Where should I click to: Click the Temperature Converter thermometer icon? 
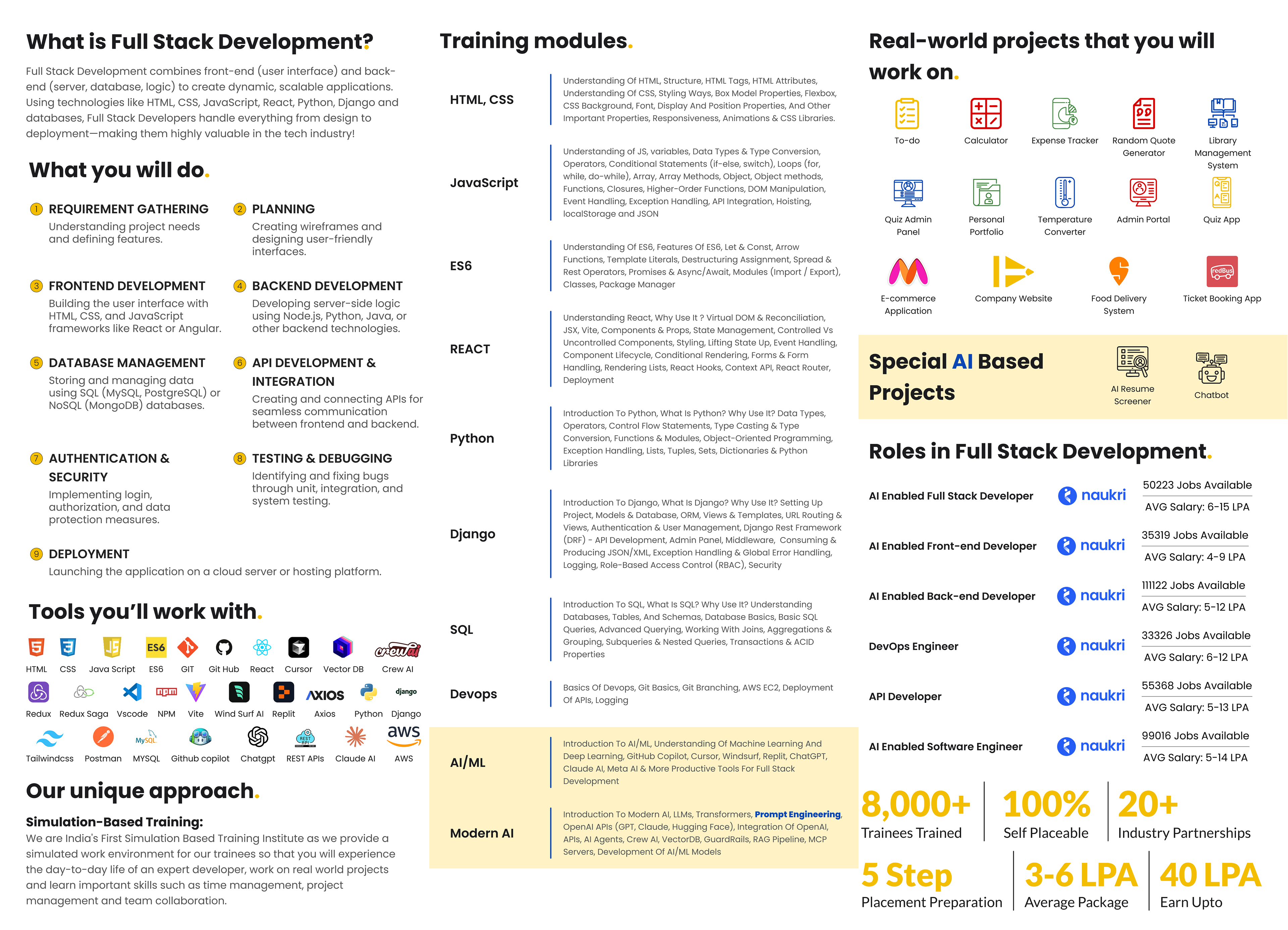pyautogui.click(x=1064, y=192)
